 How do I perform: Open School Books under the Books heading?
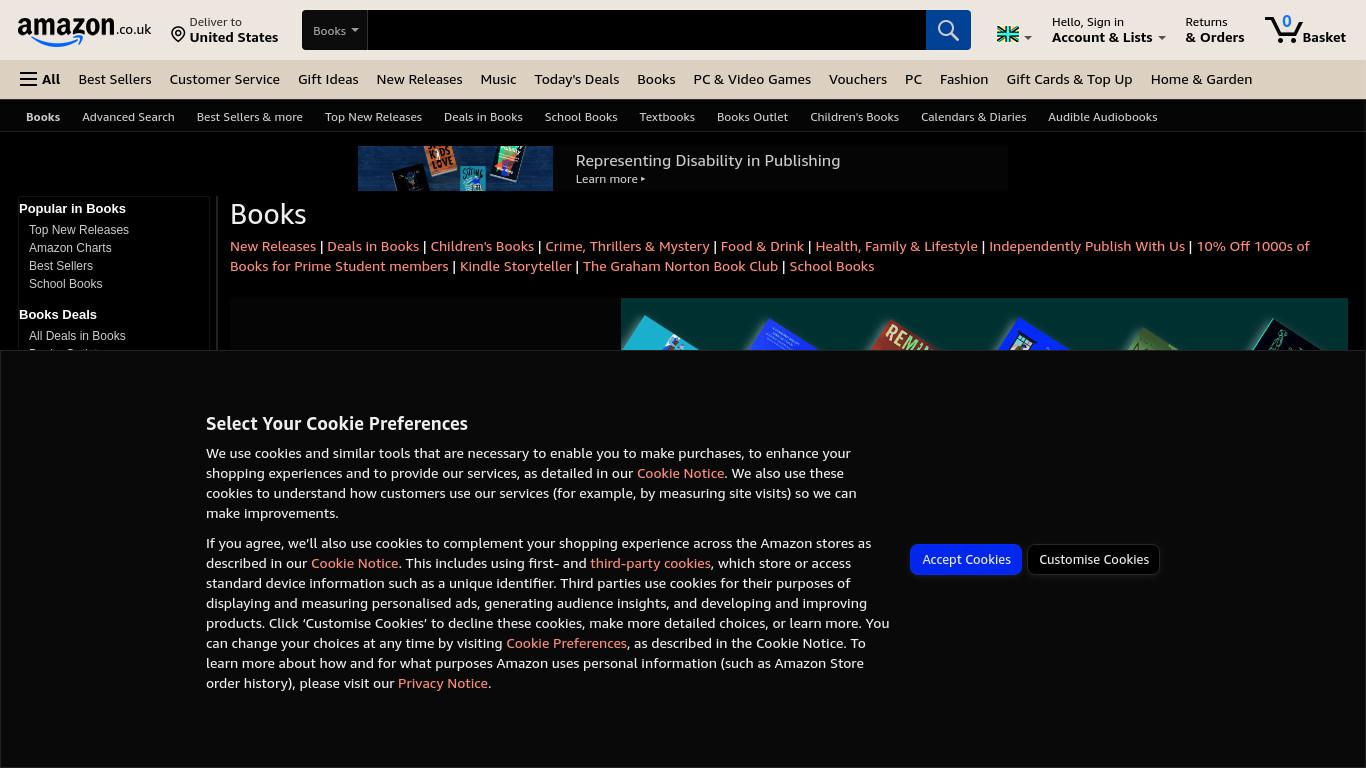[x=831, y=266]
